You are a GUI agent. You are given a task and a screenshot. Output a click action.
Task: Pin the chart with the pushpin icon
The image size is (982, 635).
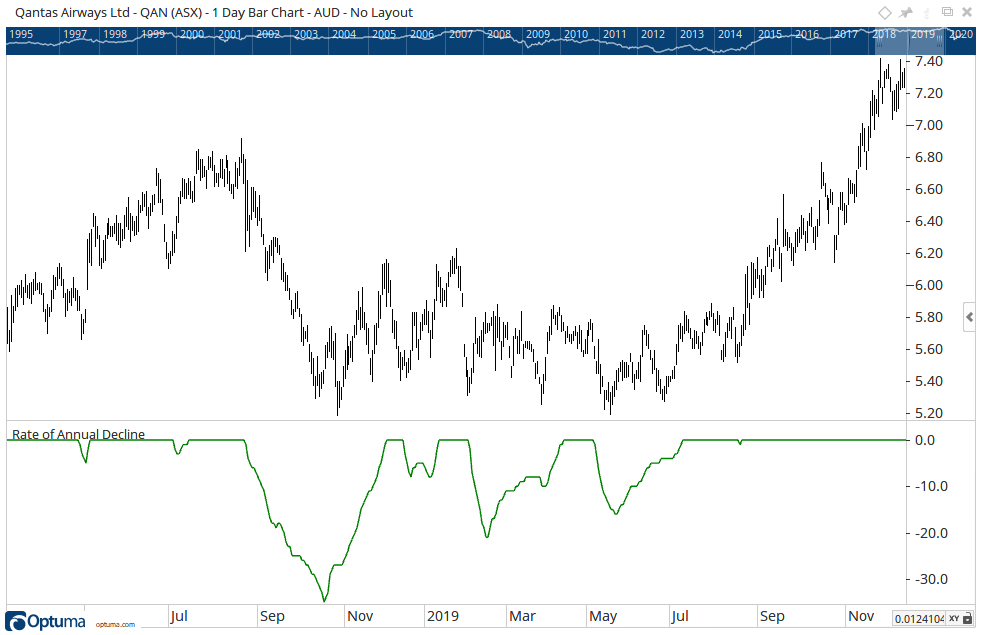point(906,13)
